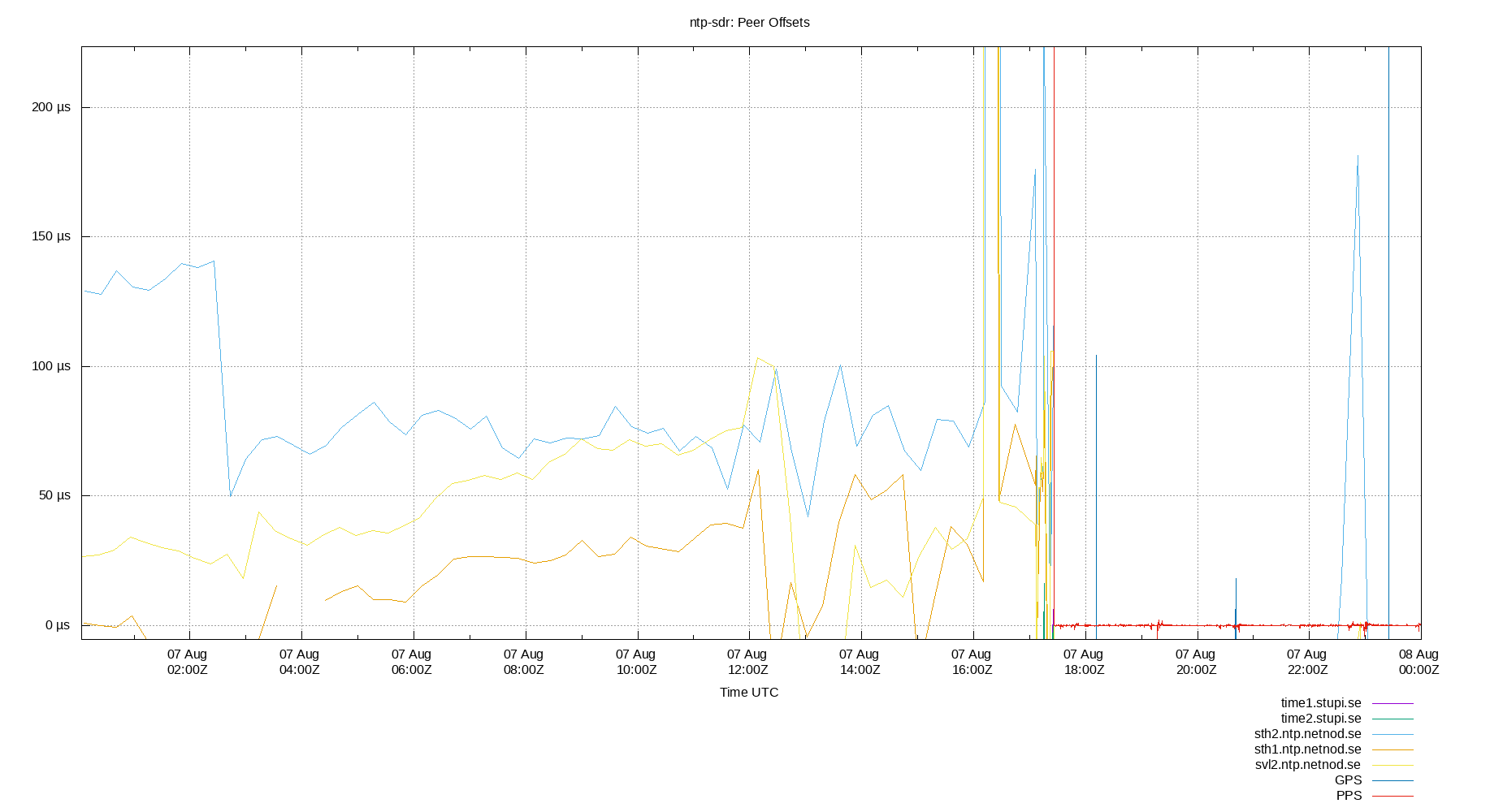Click the light blue spike near 23:00Z

[1358, 157]
